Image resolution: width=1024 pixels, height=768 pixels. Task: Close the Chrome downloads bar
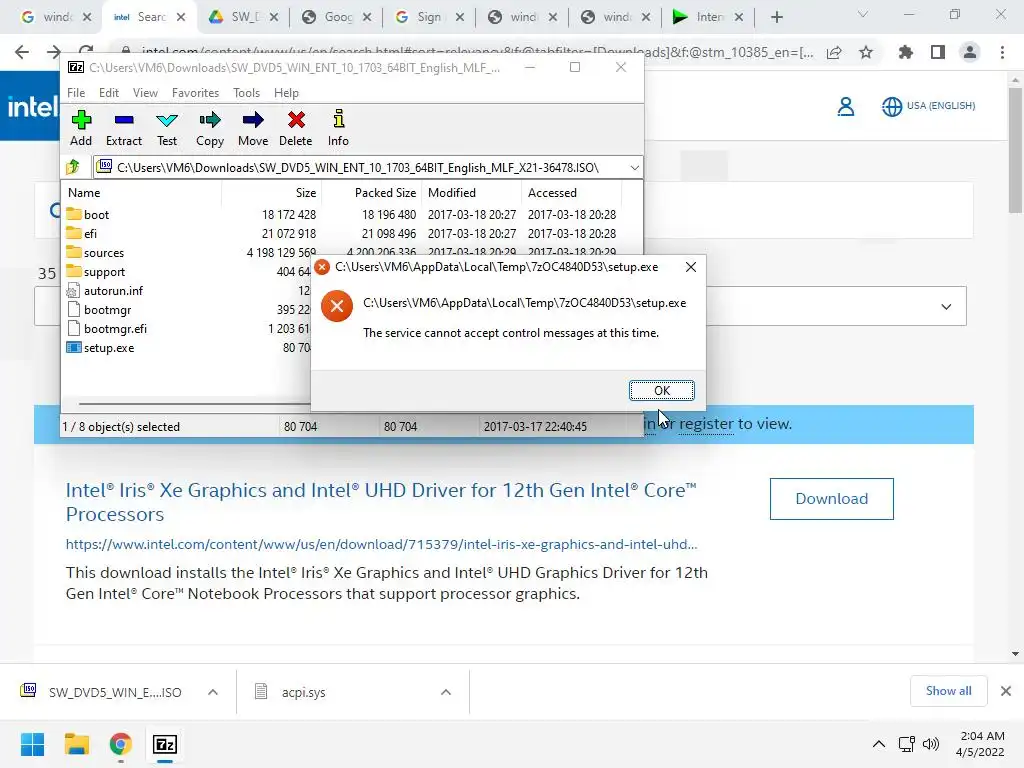1006,691
